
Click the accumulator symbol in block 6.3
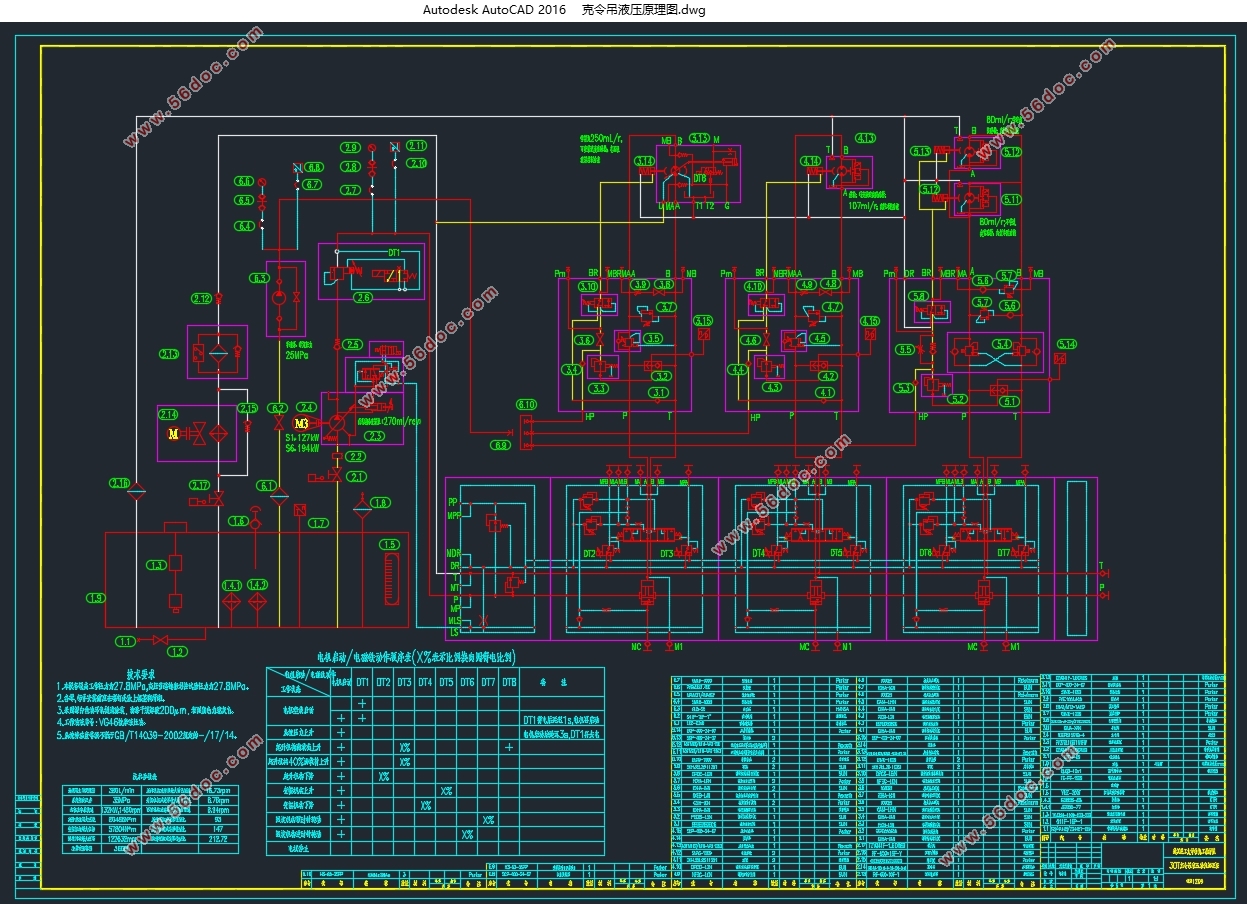click(280, 299)
